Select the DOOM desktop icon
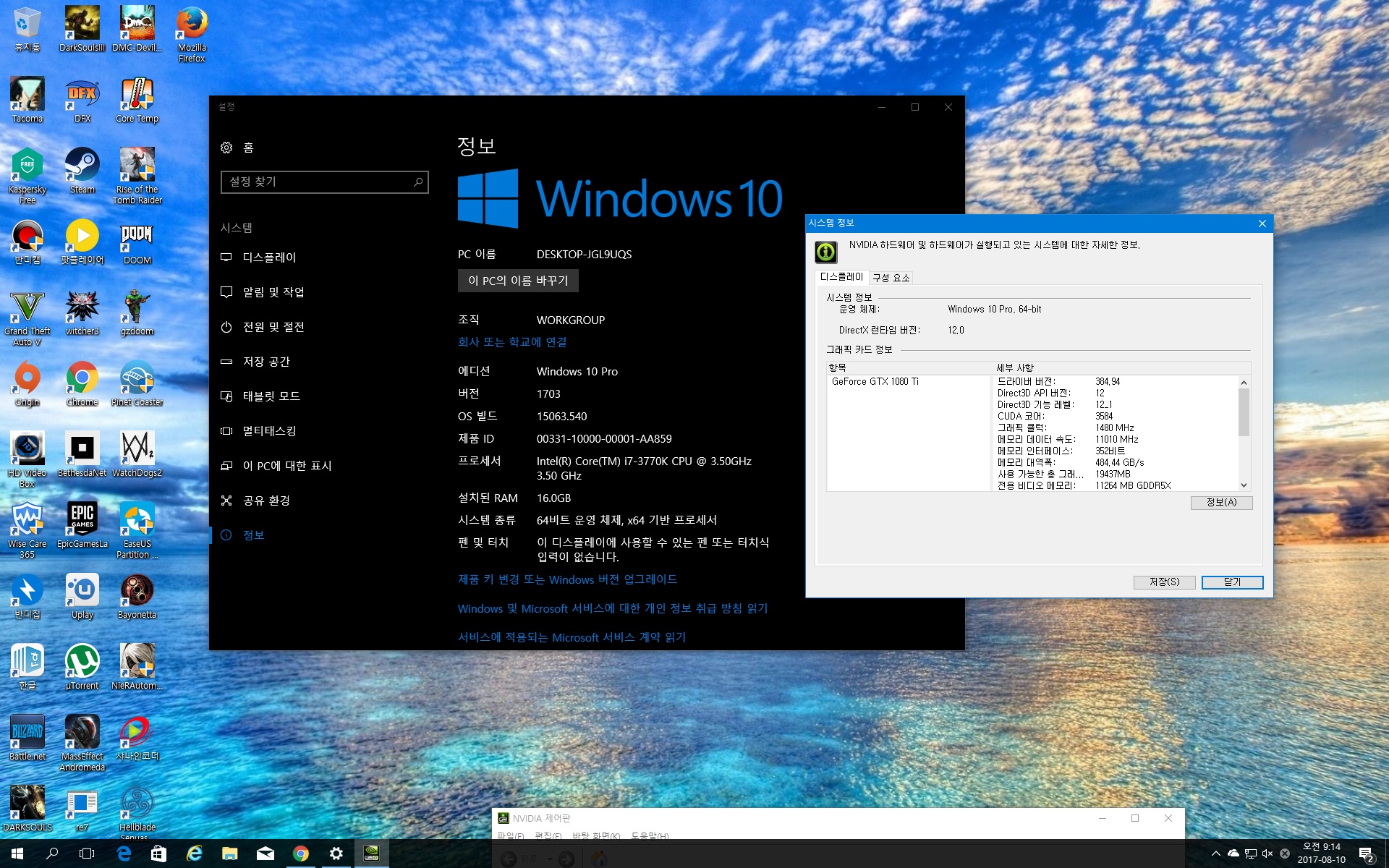The height and width of the screenshot is (868, 1389). click(x=137, y=242)
